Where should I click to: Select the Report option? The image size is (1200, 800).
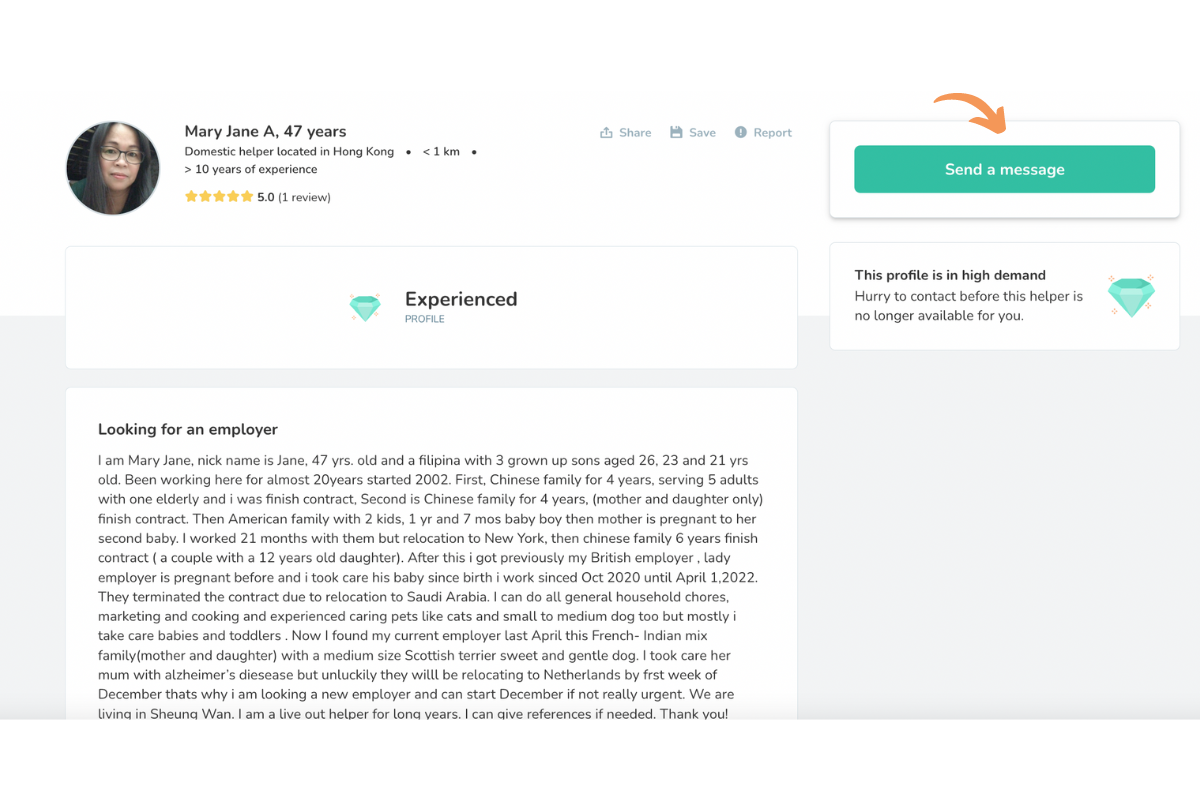[x=763, y=132]
